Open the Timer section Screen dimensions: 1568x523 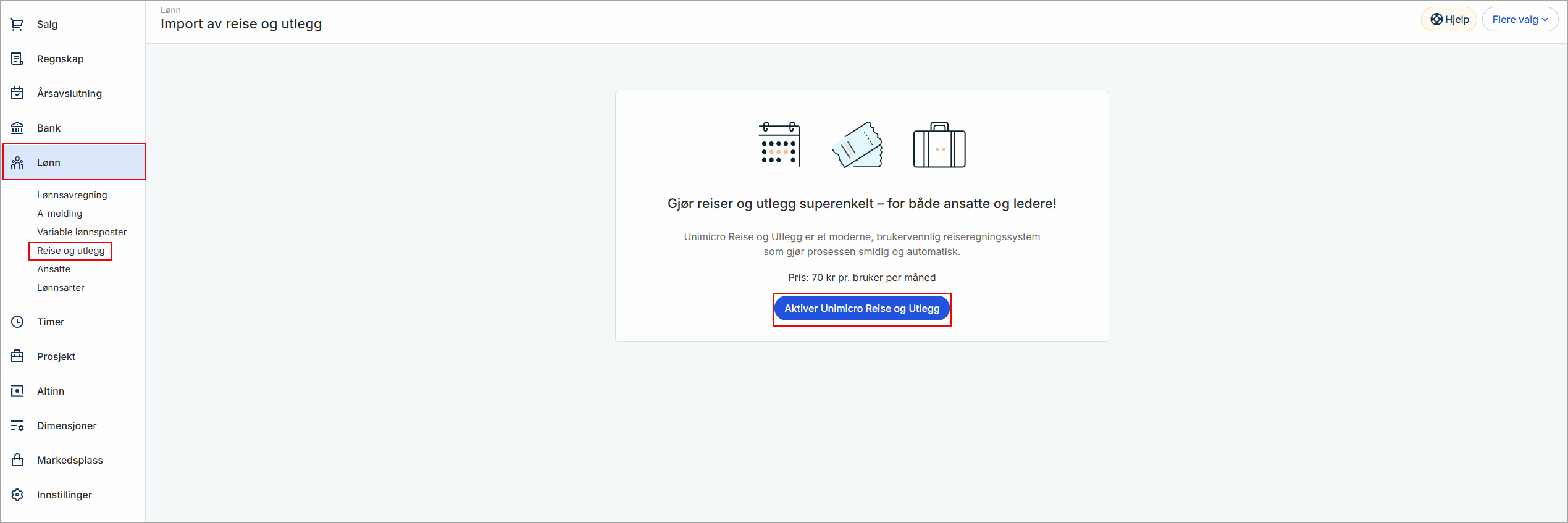click(51, 322)
